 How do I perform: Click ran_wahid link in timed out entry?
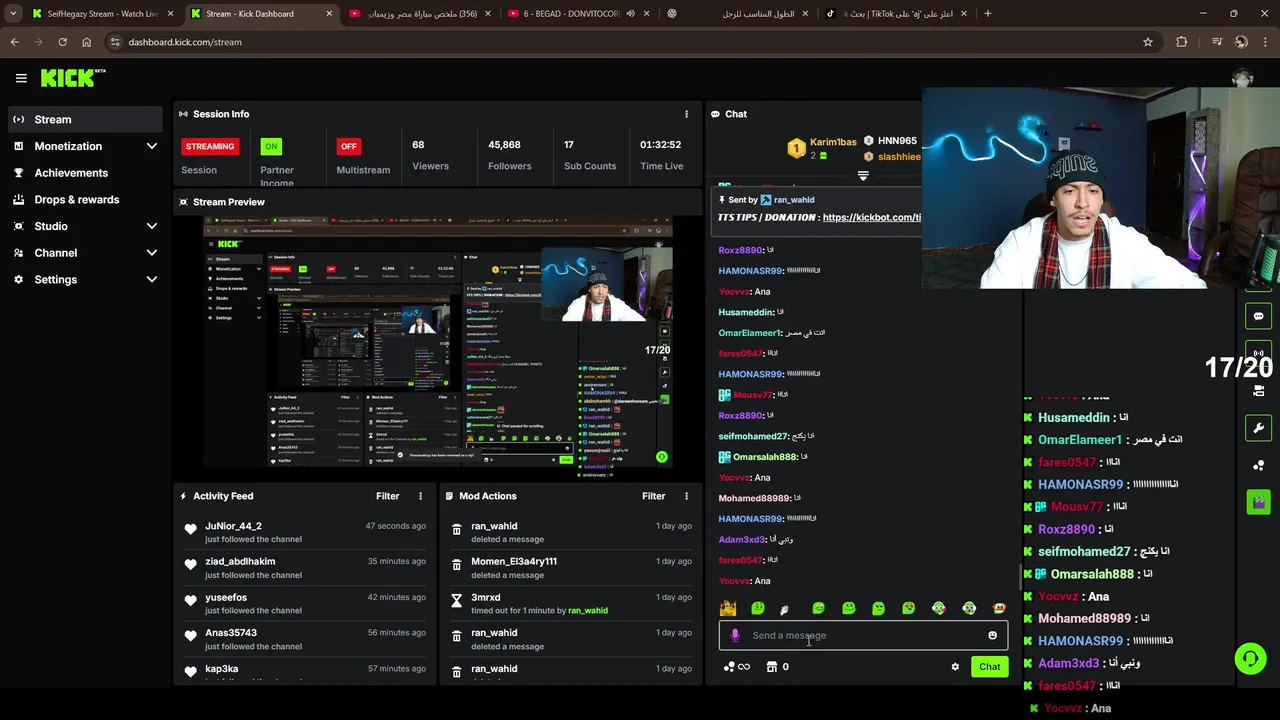click(588, 610)
